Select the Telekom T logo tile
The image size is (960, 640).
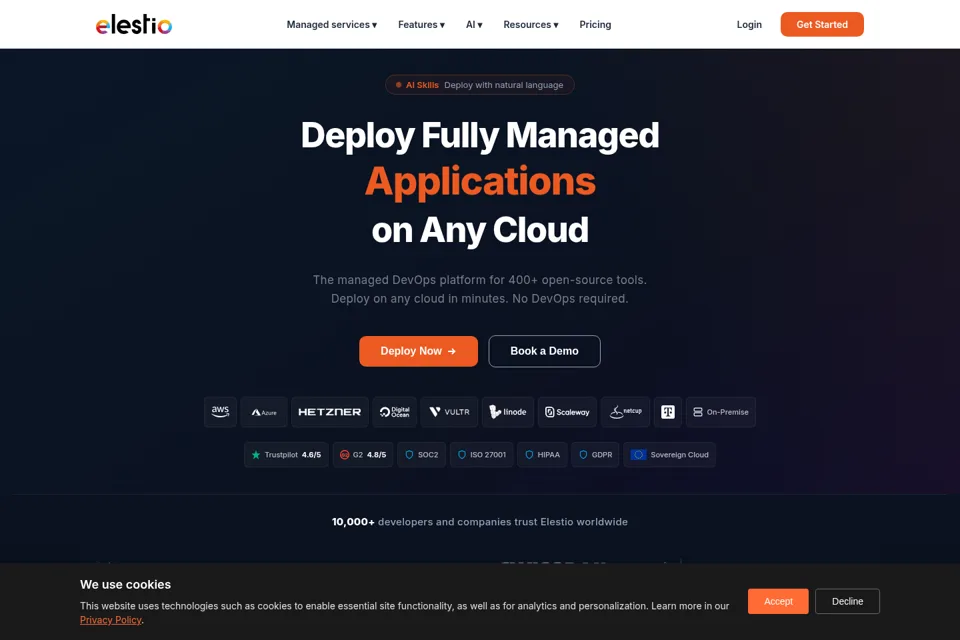click(668, 412)
